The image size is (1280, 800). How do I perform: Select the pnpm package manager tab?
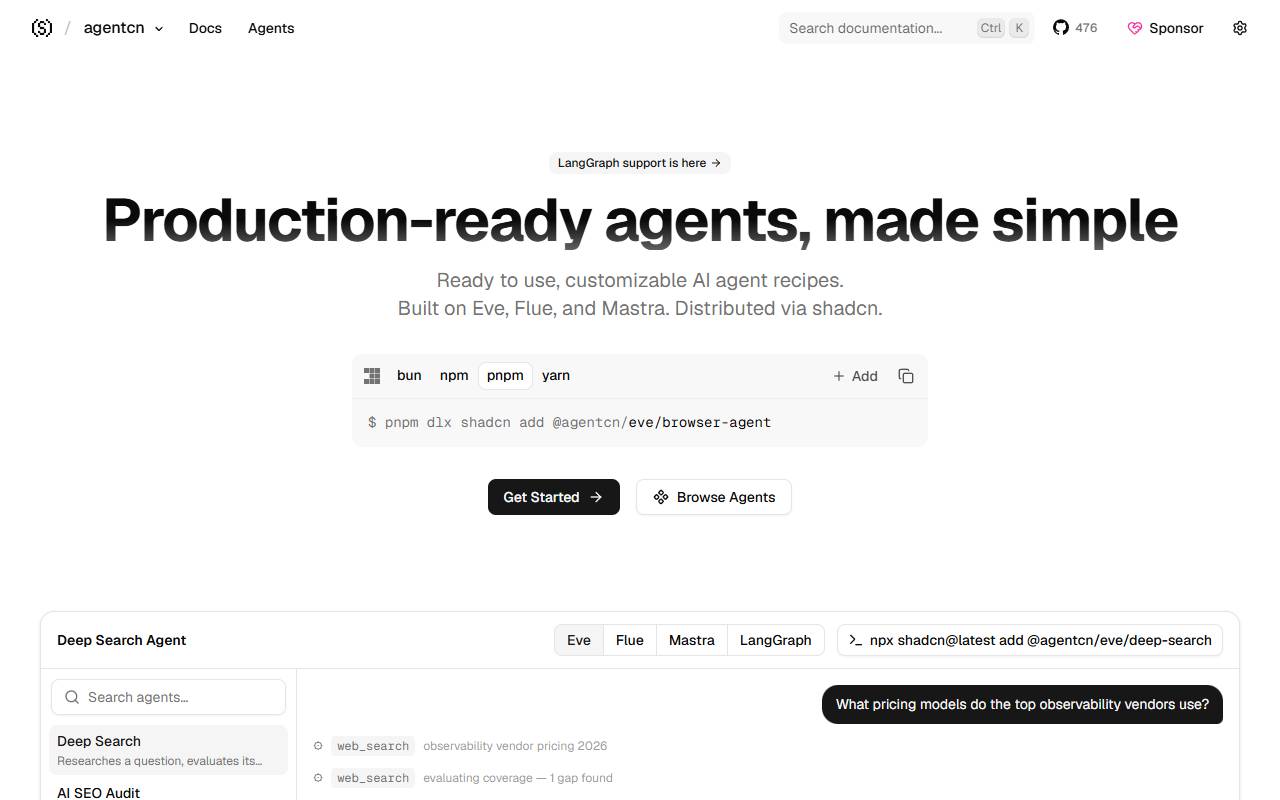coord(505,375)
